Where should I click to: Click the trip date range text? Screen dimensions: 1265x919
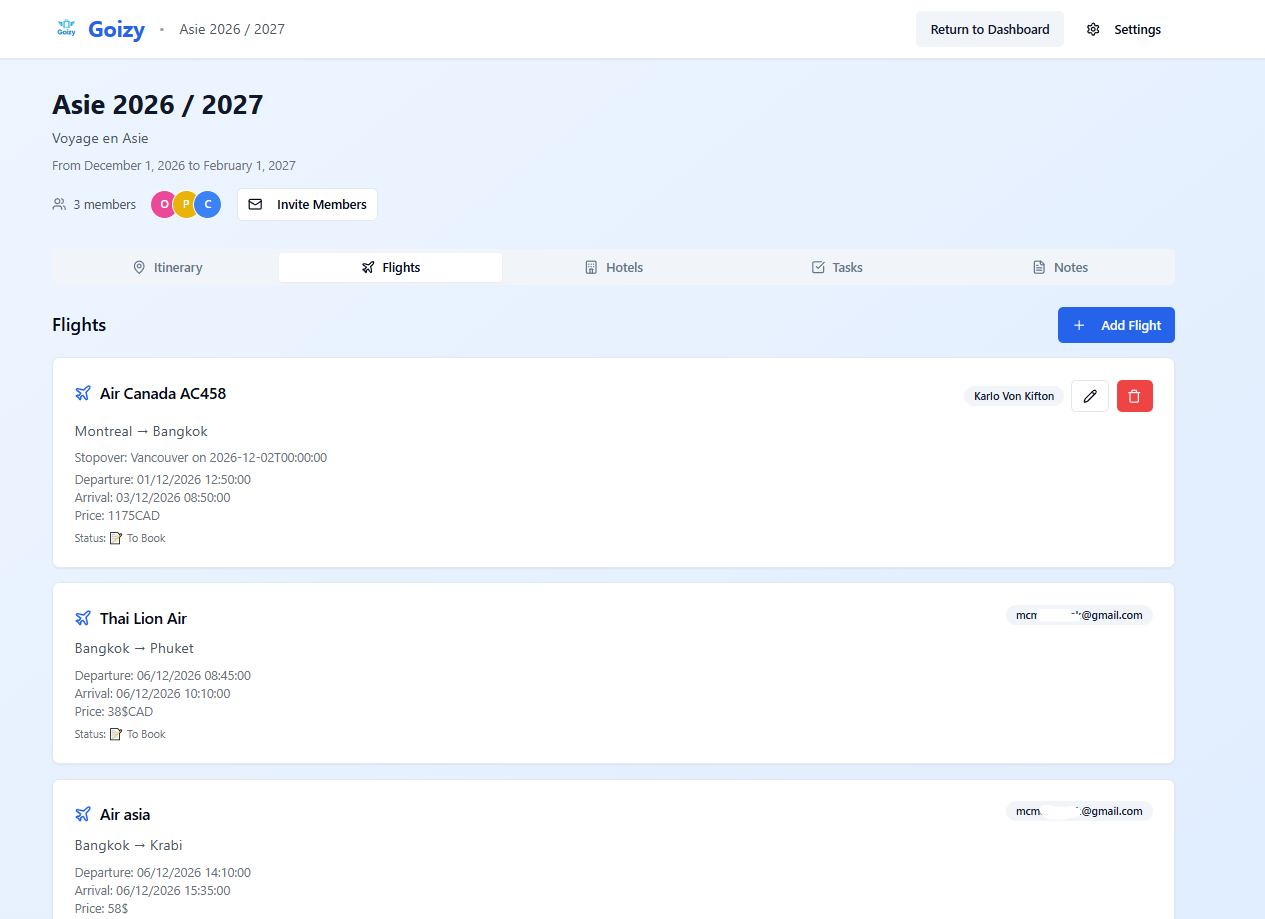click(x=174, y=166)
